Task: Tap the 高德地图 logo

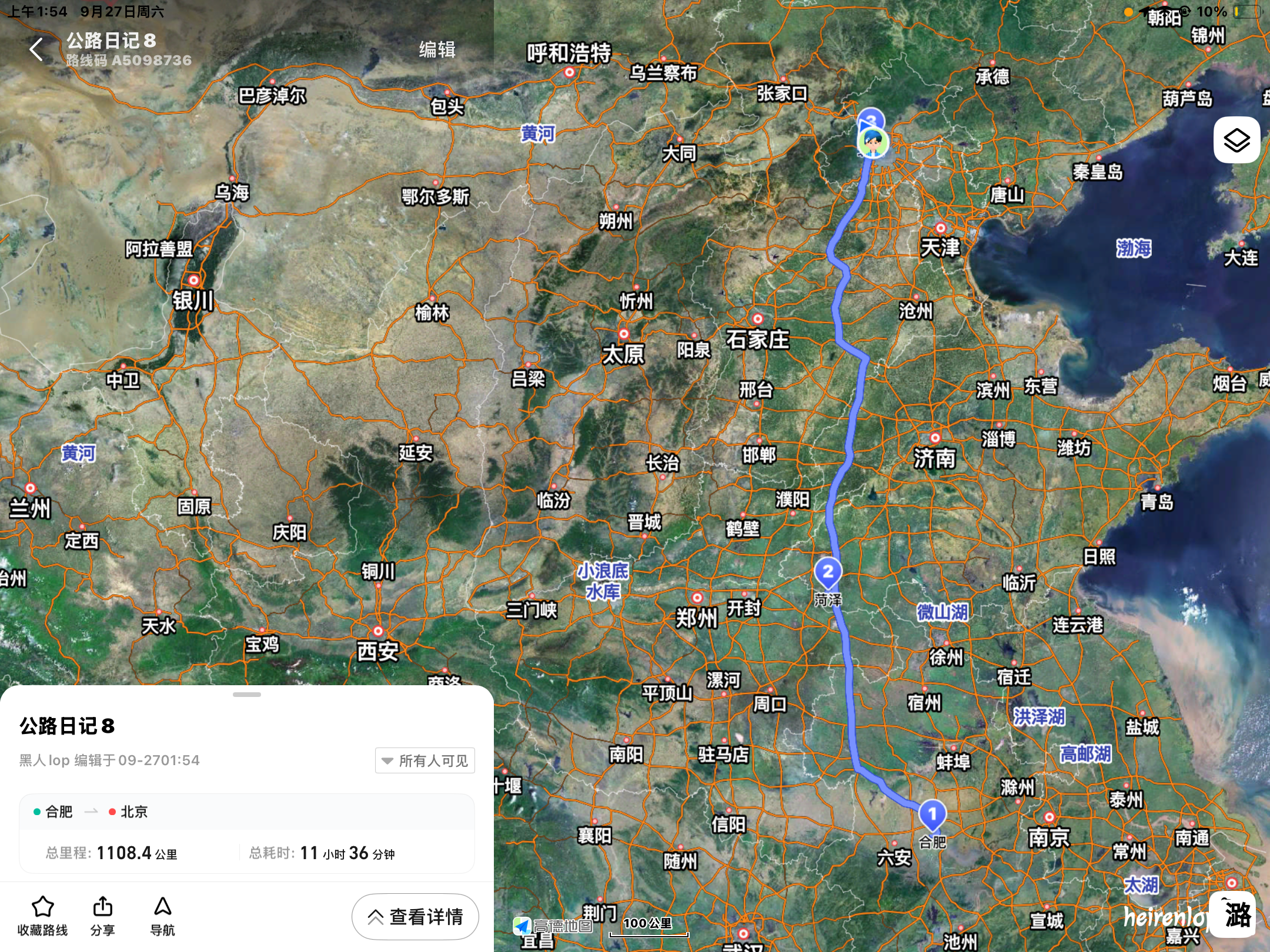Action: 553,926
